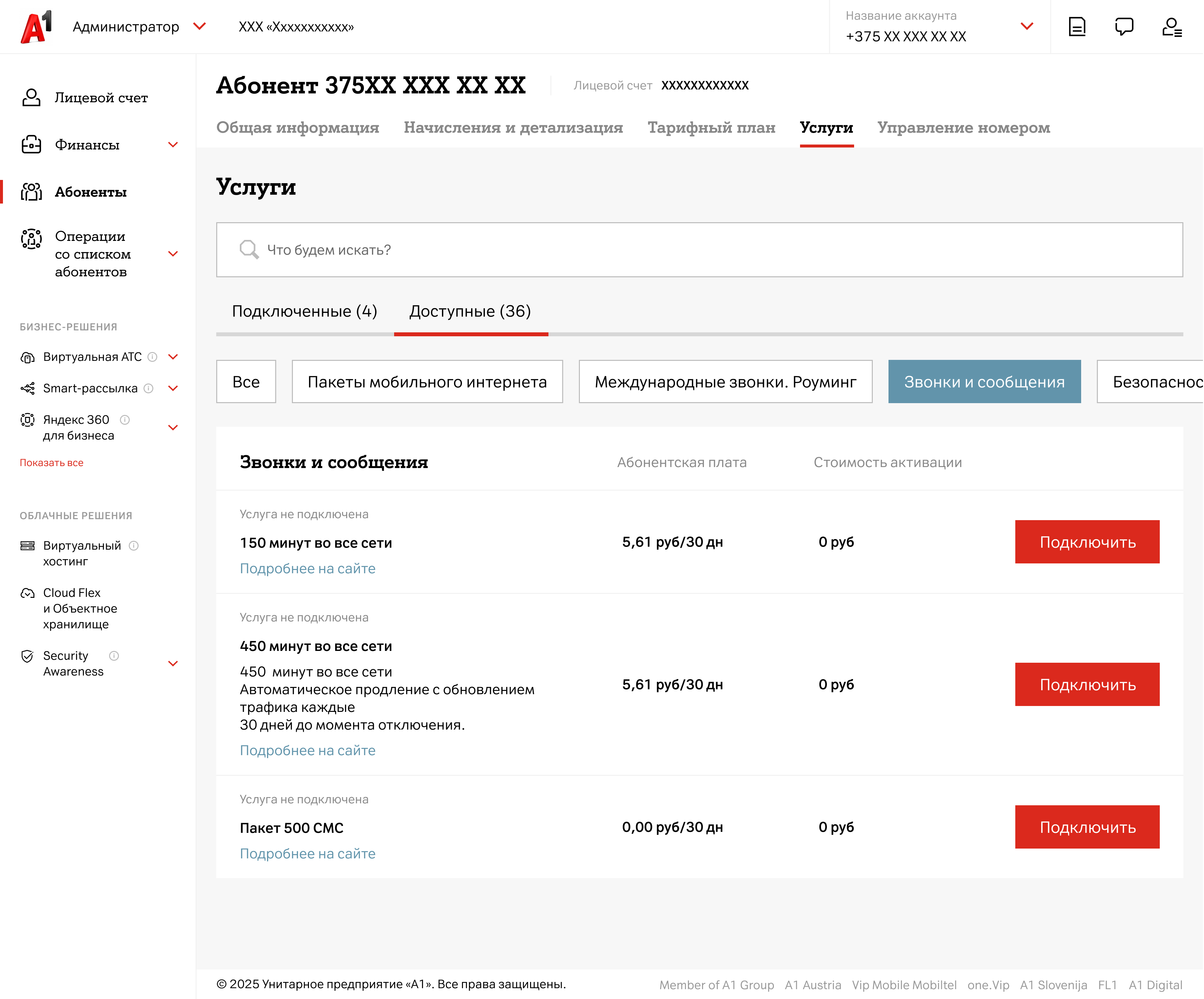Open the account phone number dropdown

(1026, 26)
